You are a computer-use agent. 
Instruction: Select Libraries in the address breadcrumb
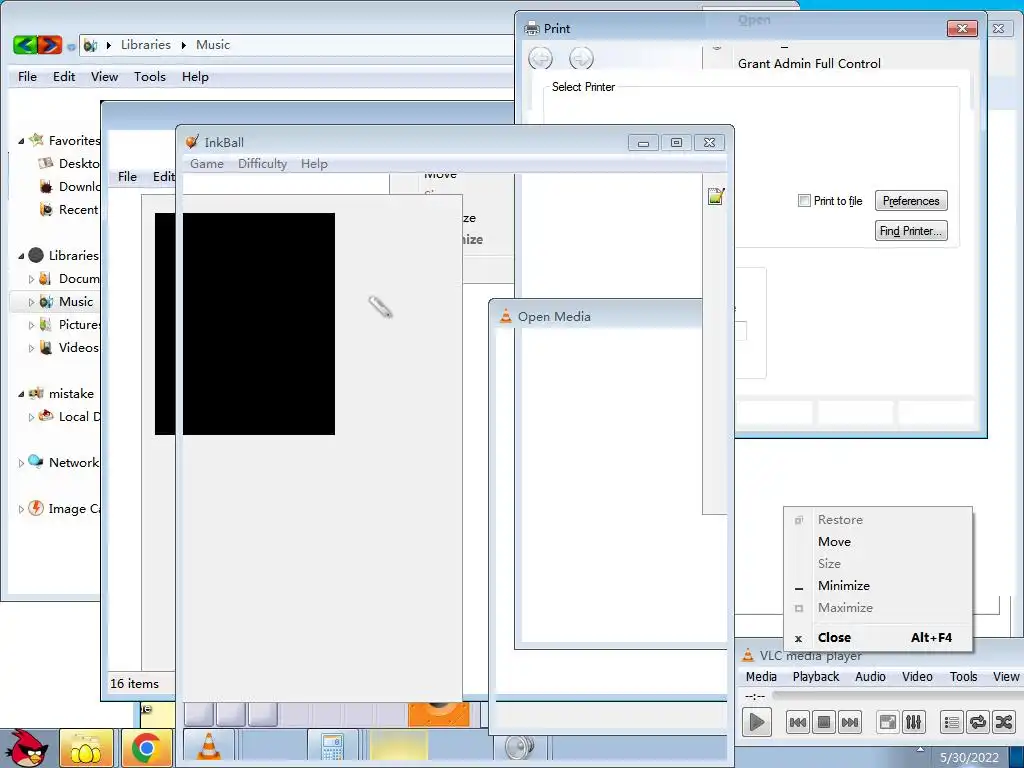click(146, 44)
